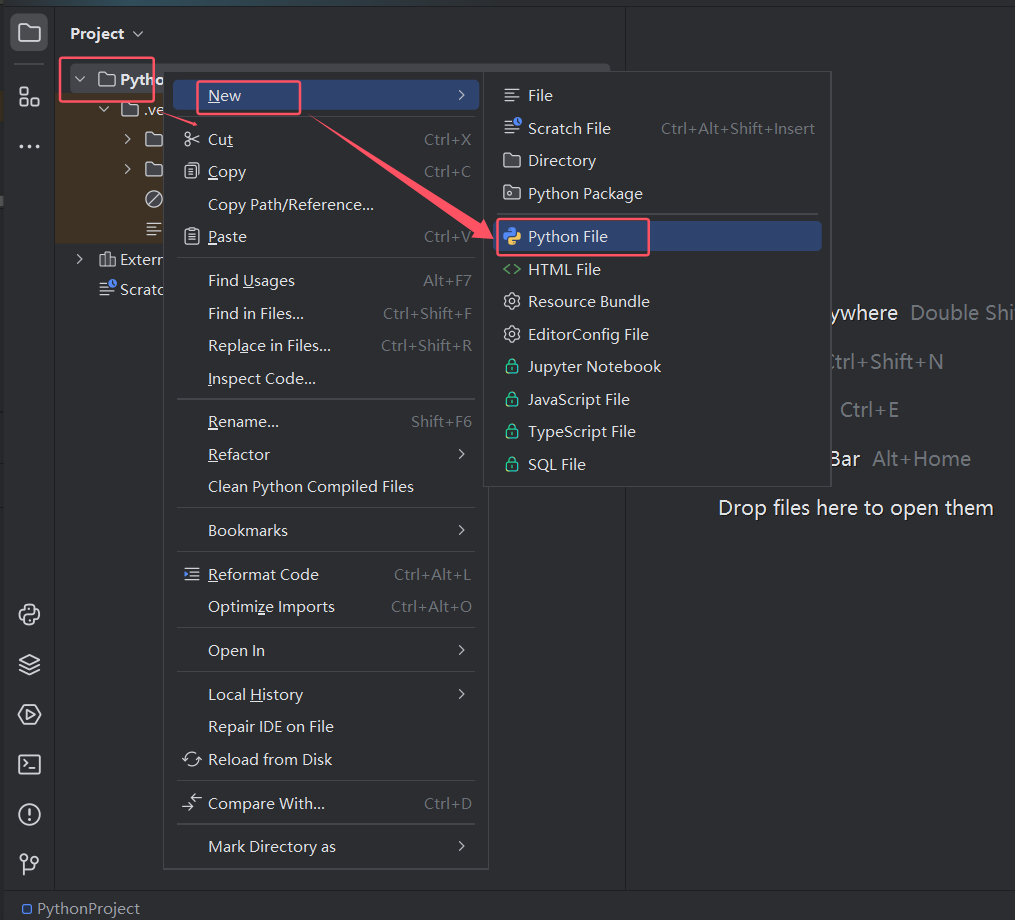Click the More tool windows ellipsis
This screenshot has height=920, width=1015.
[29, 147]
